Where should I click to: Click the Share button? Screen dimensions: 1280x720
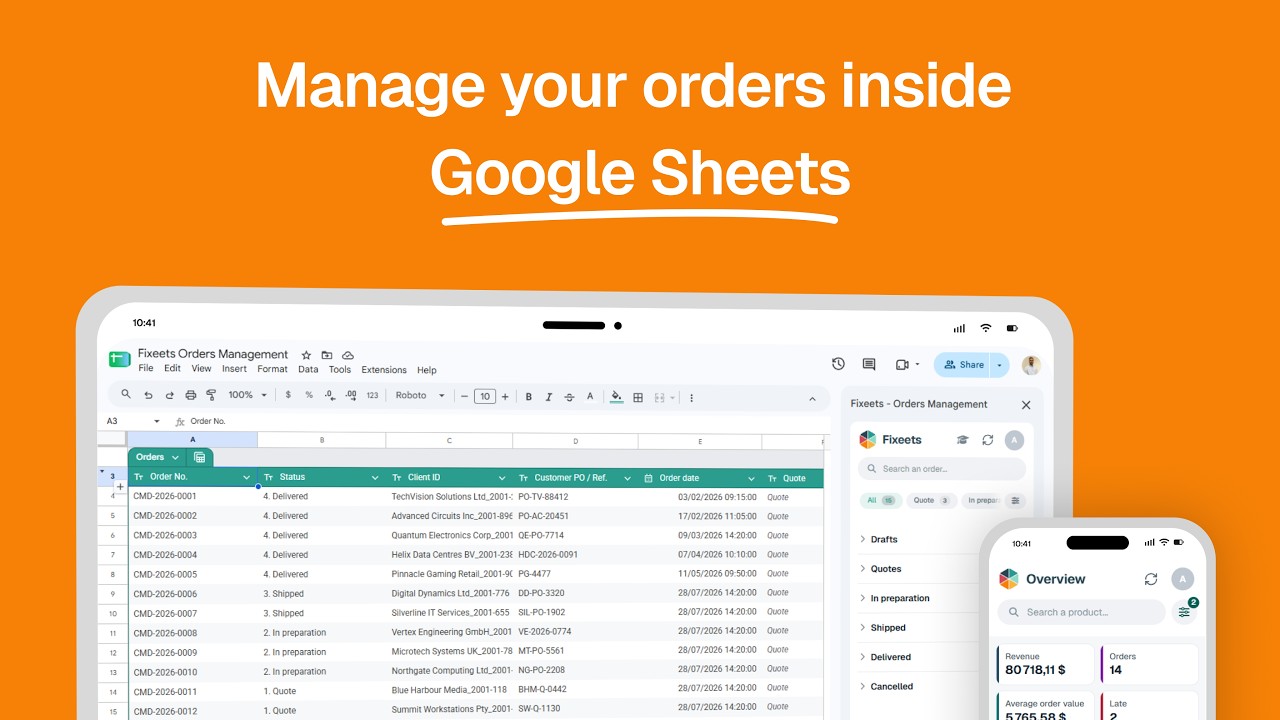click(962, 365)
